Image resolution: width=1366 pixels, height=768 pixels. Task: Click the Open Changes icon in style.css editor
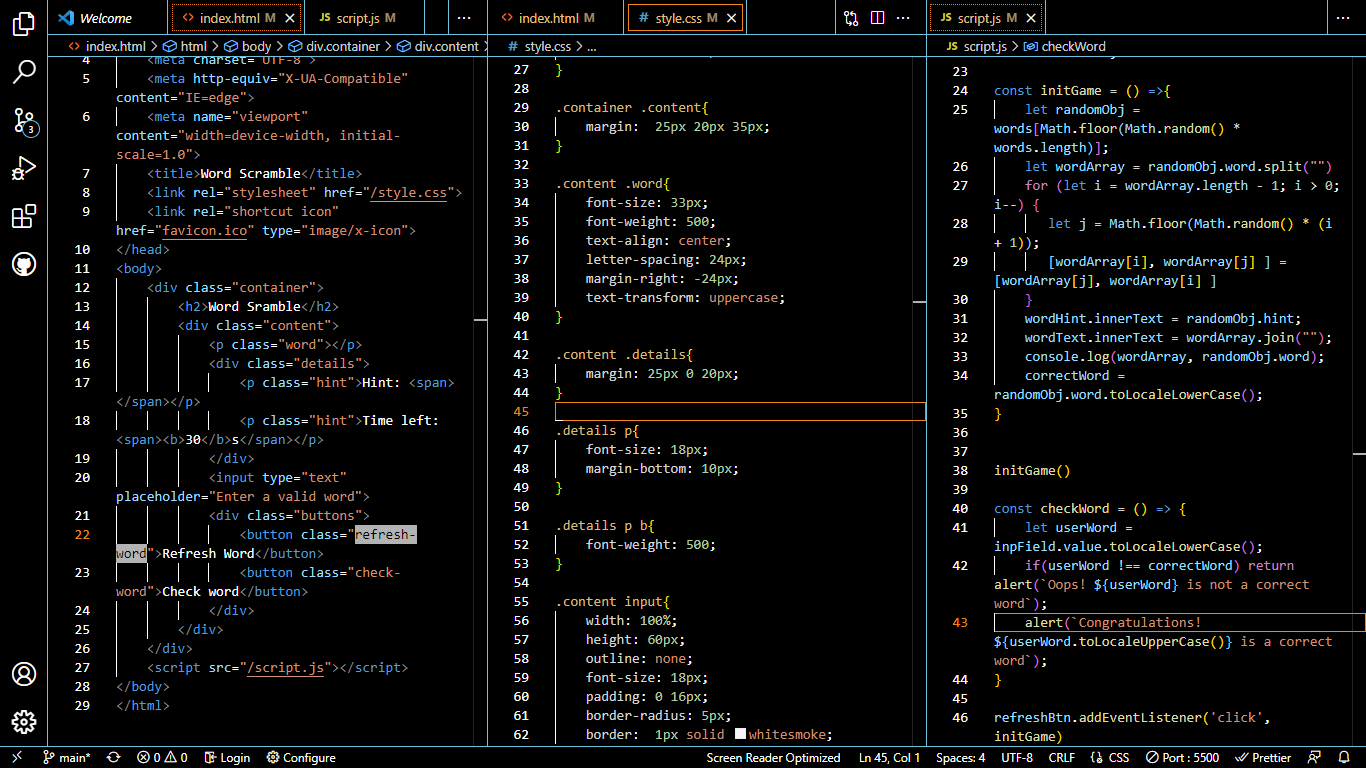coord(851,18)
